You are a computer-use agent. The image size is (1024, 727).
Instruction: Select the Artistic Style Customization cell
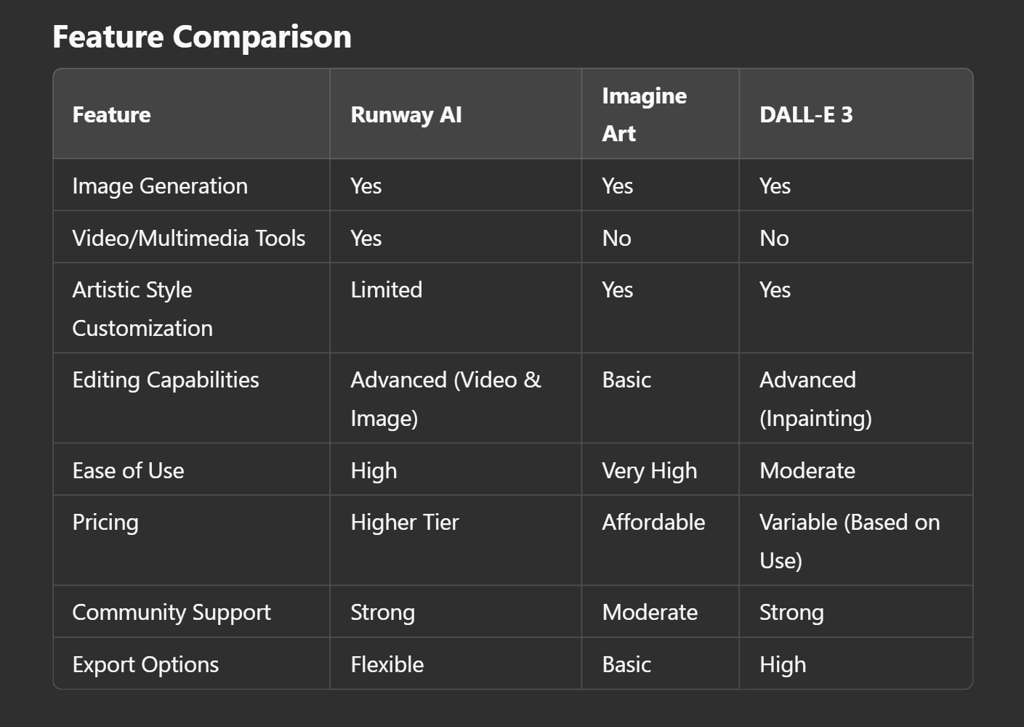(x=142, y=308)
